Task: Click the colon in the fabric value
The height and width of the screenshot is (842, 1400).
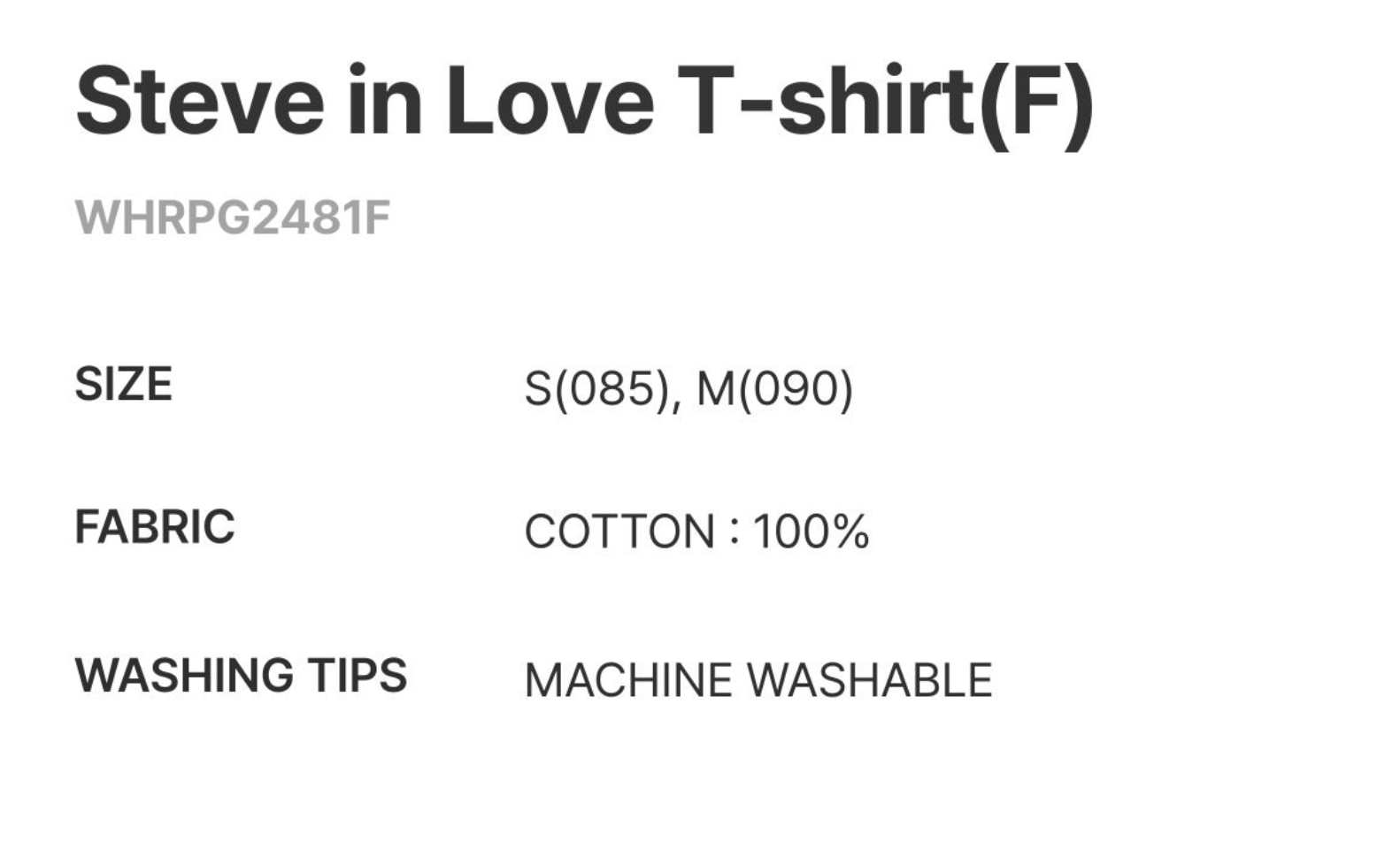Action: click(735, 532)
